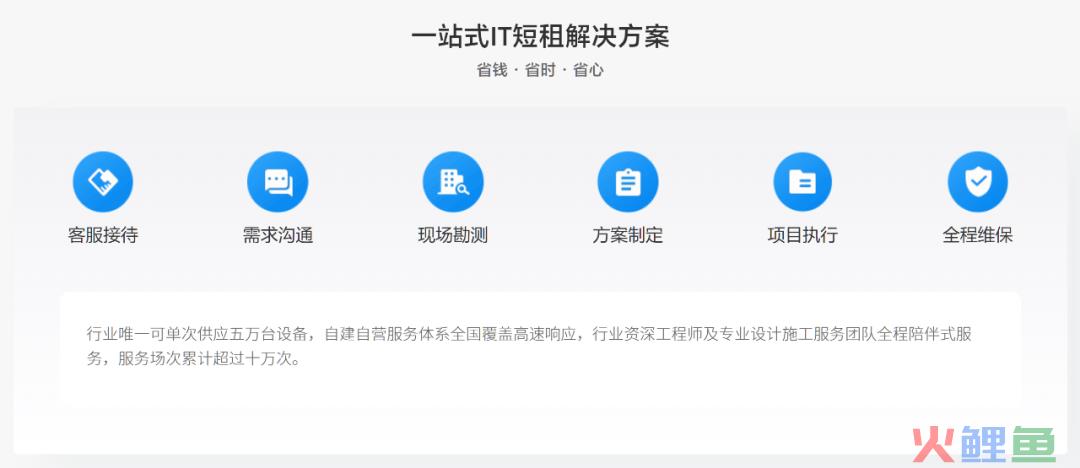Select the 方案制定 label
The height and width of the screenshot is (468, 1080).
click(x=627, y=235)
